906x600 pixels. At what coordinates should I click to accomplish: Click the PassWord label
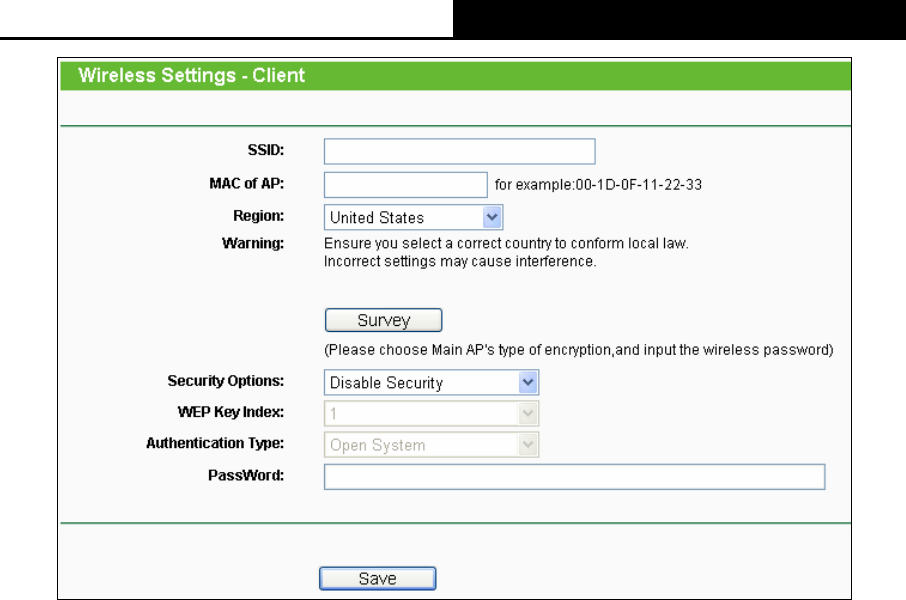(x=246, y=475)
